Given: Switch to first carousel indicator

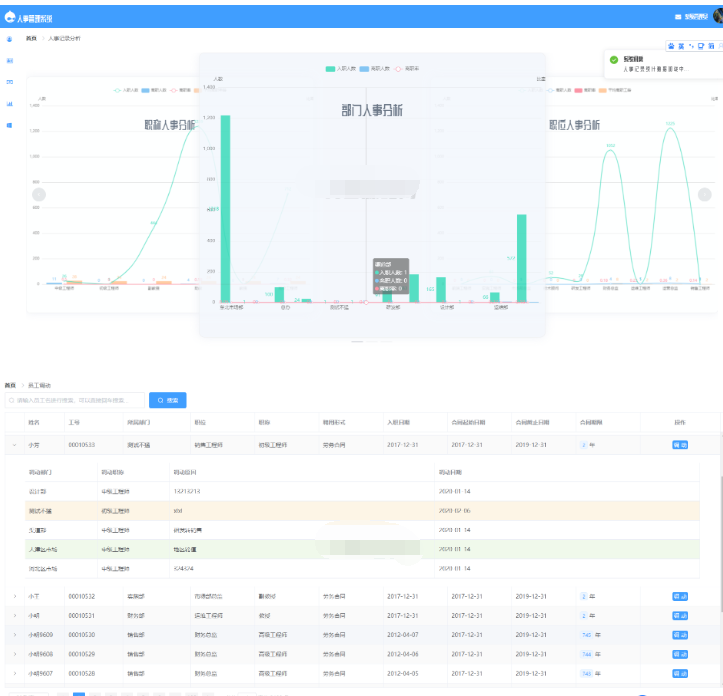Looking at the screenshot, I should coord(357,342).
